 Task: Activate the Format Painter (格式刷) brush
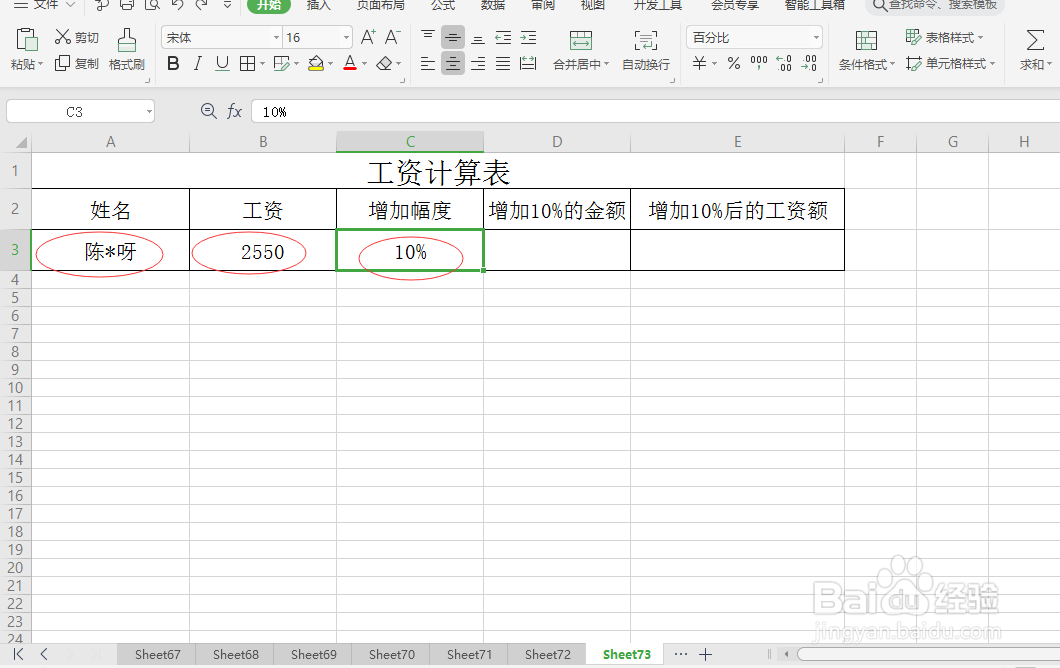tap(126, 40)
